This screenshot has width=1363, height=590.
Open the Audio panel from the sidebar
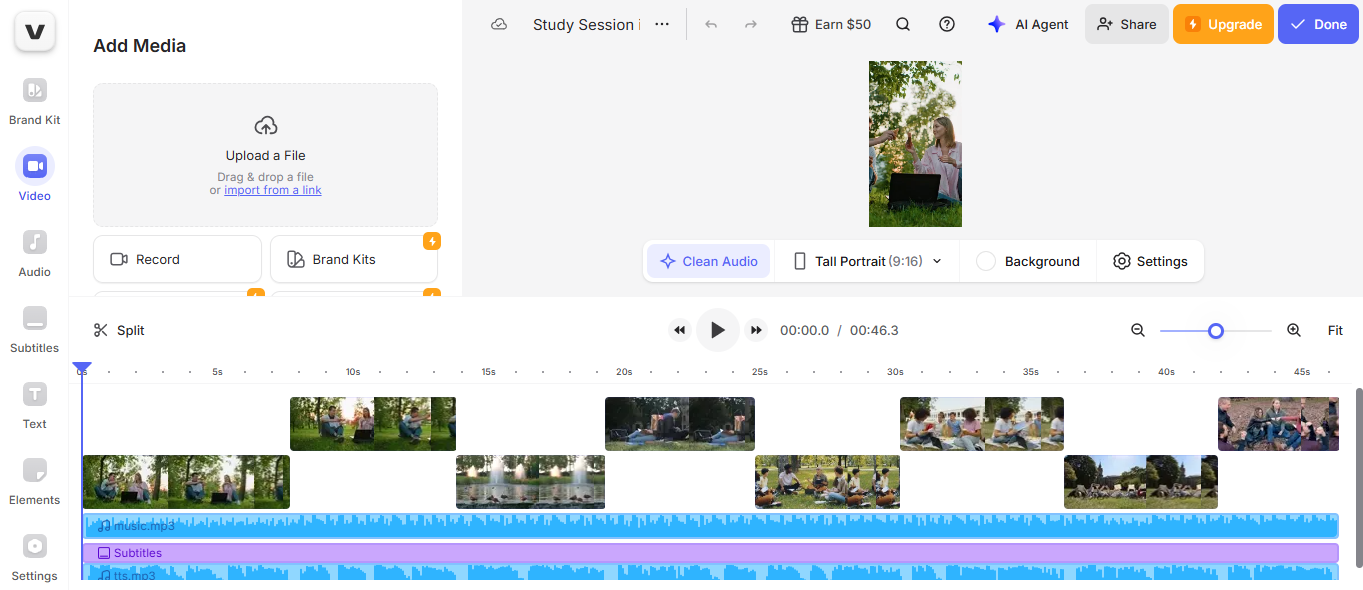(34, 252)
